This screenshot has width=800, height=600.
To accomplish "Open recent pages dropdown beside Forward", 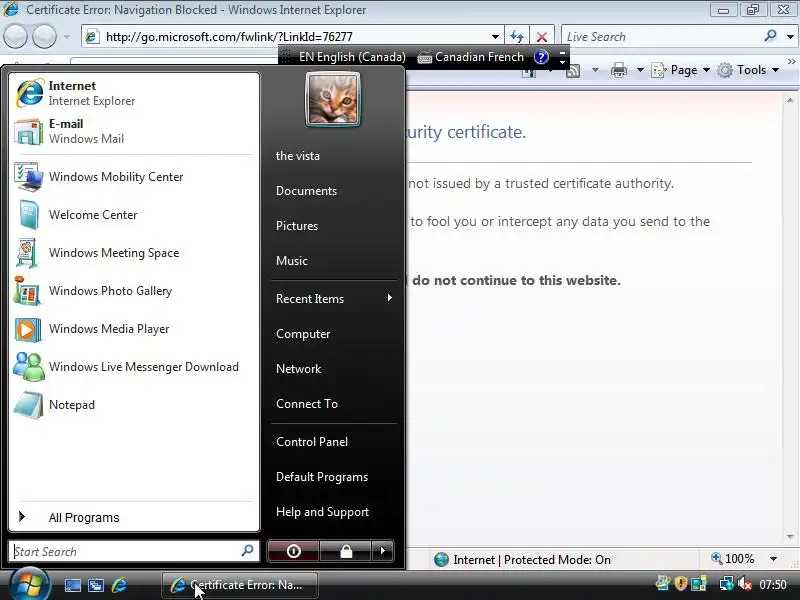I will (x=67, y=37).
